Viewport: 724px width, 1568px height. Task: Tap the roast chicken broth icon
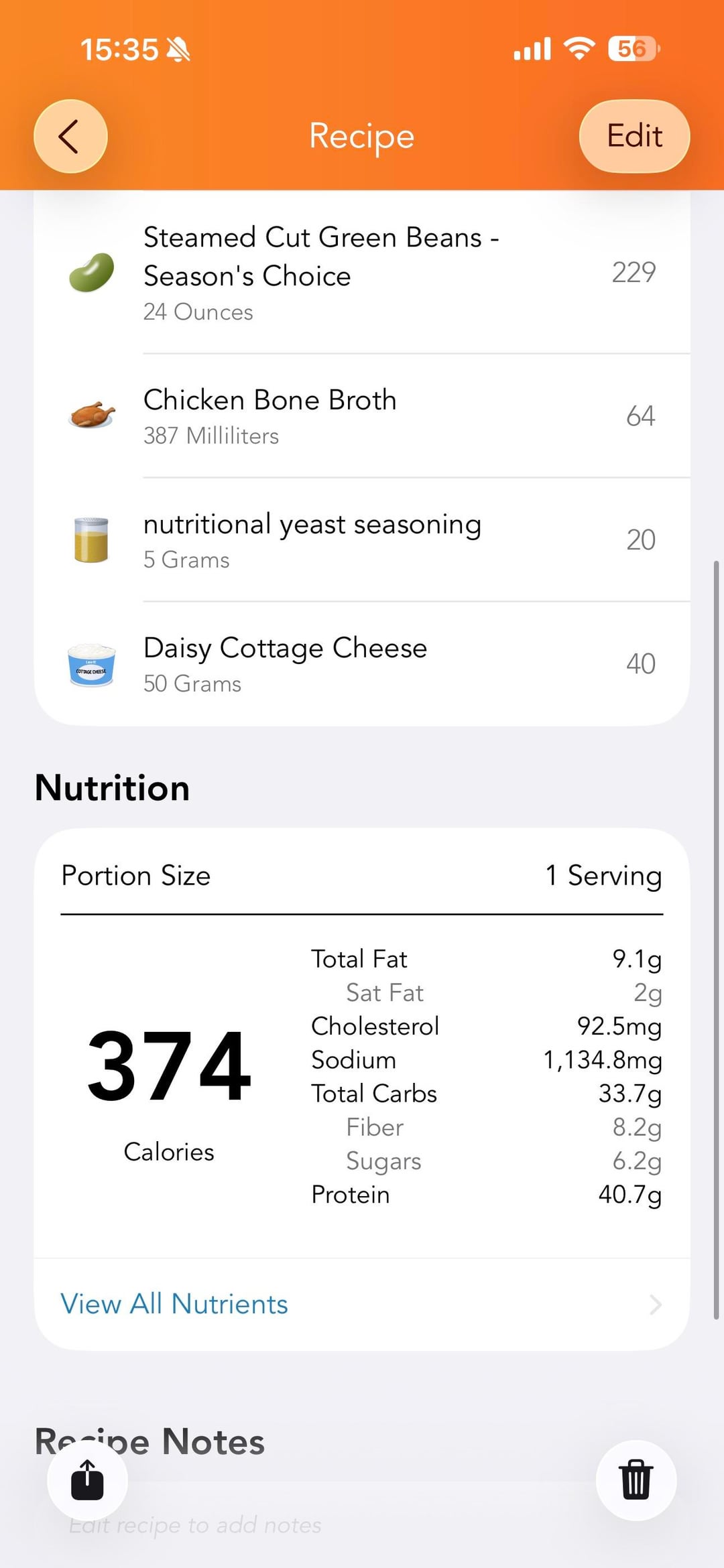(92, 415)
